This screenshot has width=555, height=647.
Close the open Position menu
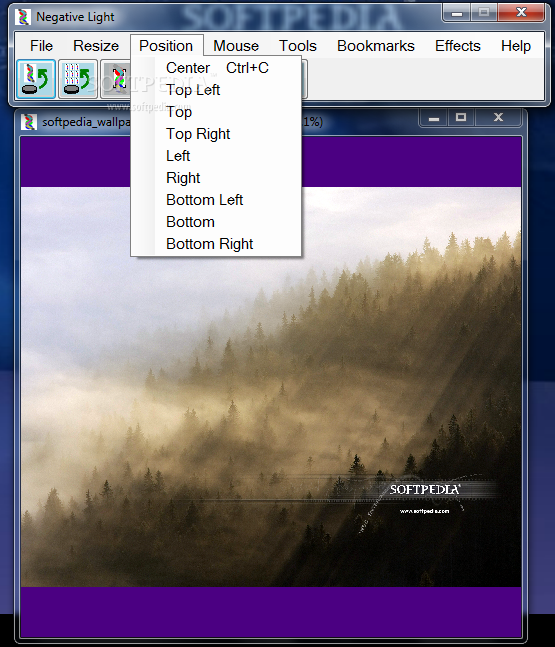[x=166, y=46]
